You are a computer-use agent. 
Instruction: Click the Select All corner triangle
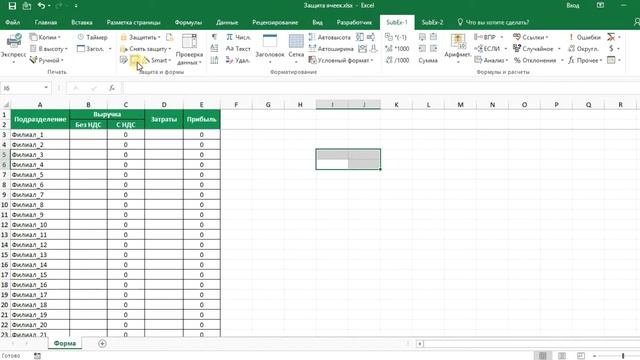pos(5,105)
